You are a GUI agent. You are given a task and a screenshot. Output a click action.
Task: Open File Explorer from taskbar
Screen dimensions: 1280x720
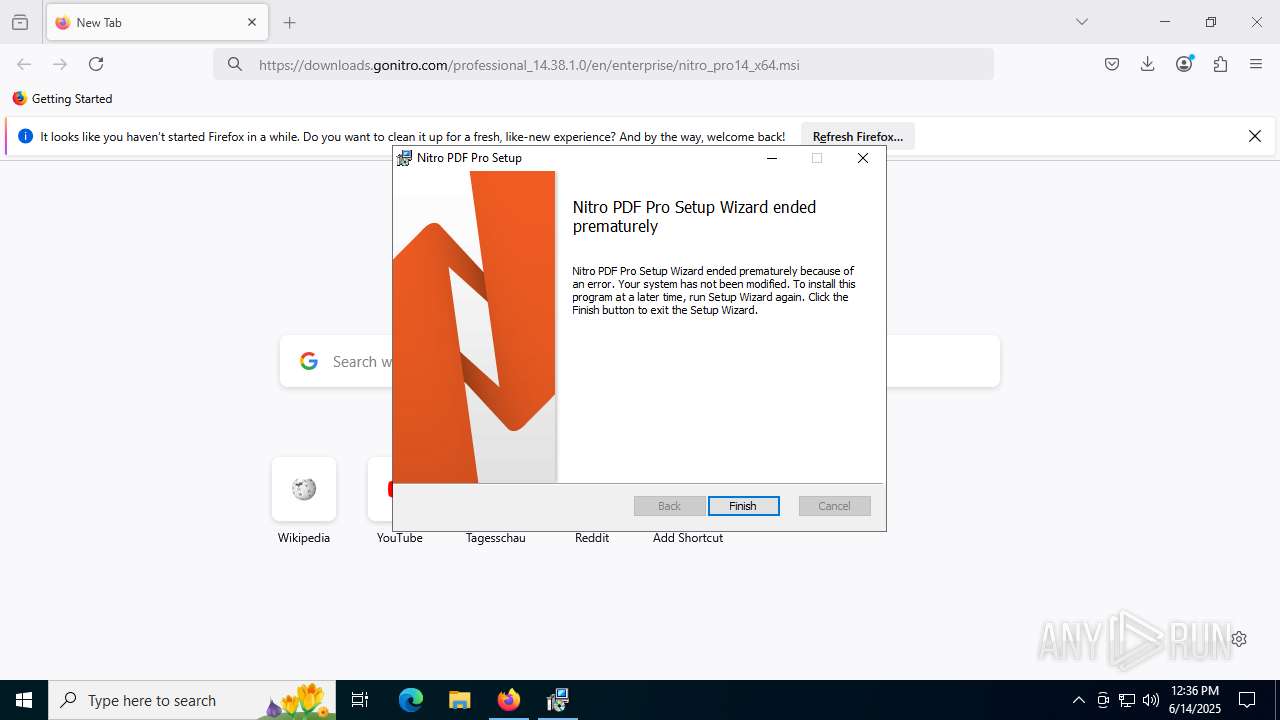(x=459, y=700)
